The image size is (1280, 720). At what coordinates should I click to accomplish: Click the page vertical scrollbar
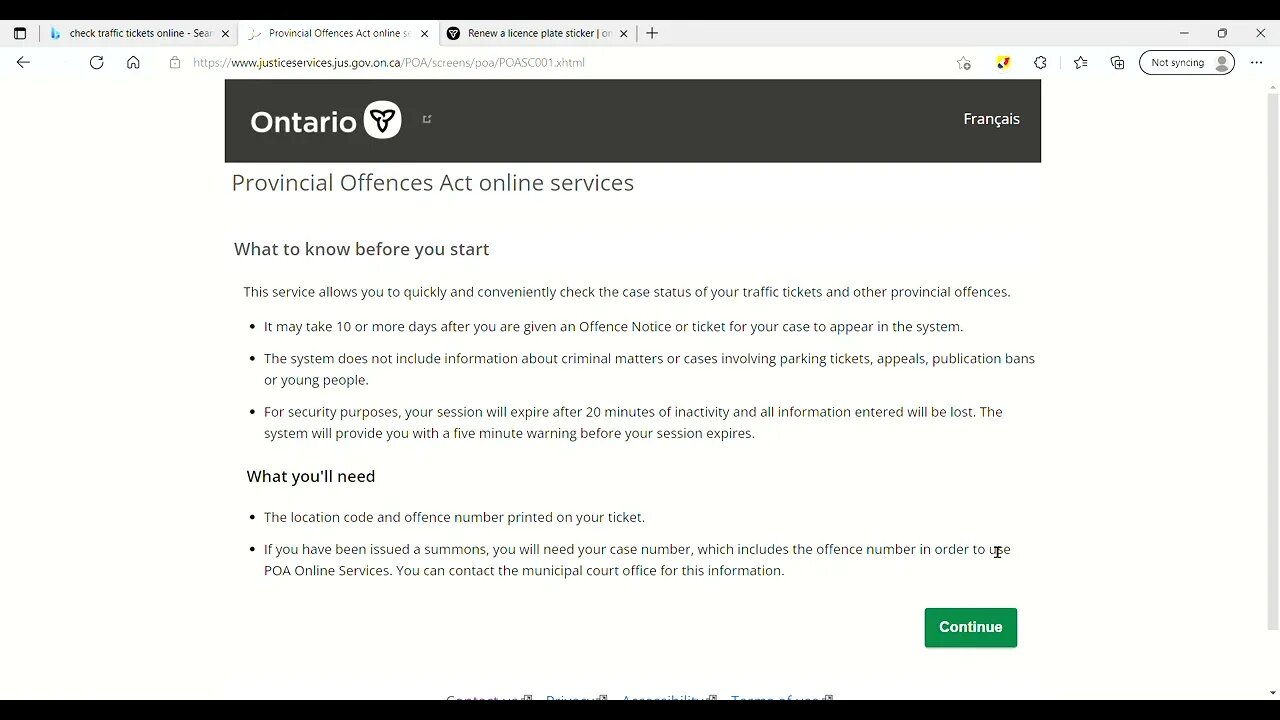1272,360
